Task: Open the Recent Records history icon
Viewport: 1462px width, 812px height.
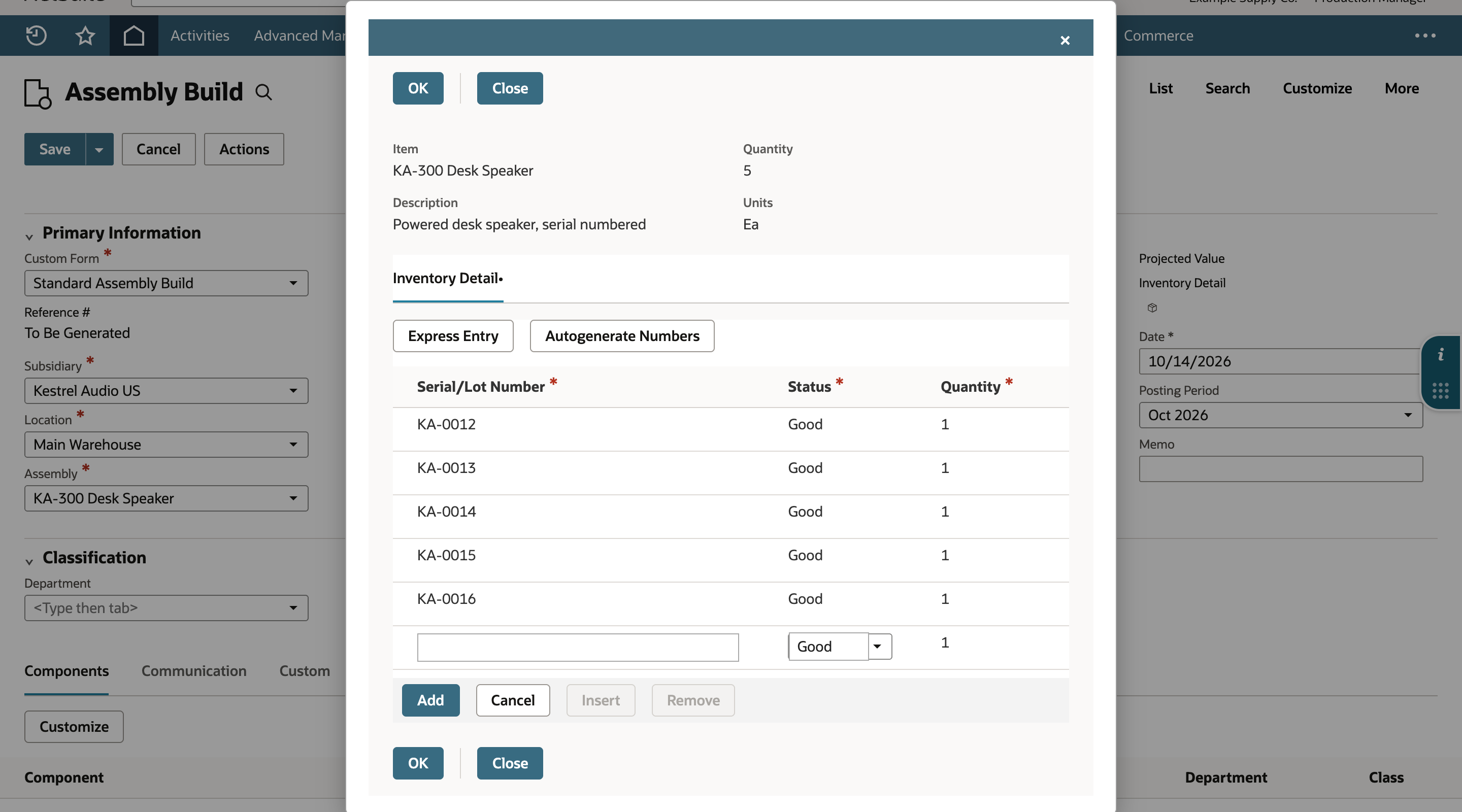Action: pos(37,35)
